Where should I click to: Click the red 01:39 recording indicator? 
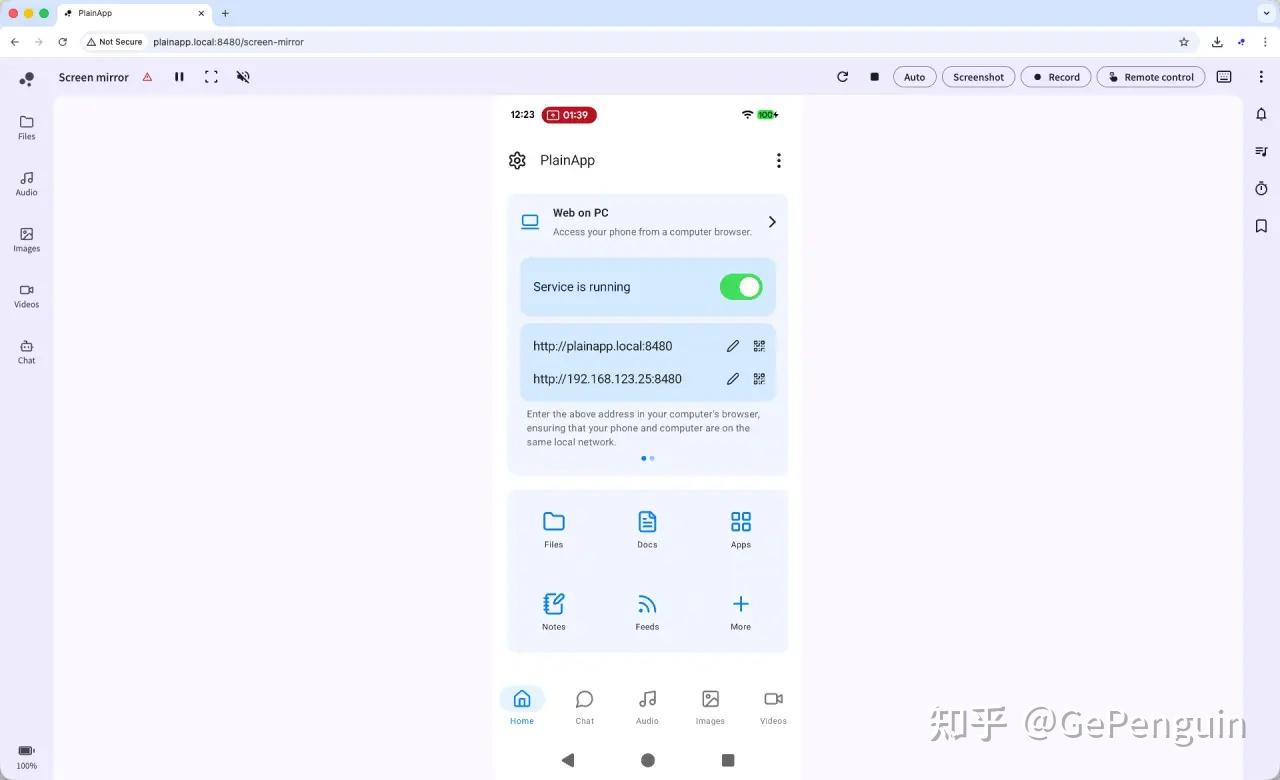point(569,115)
